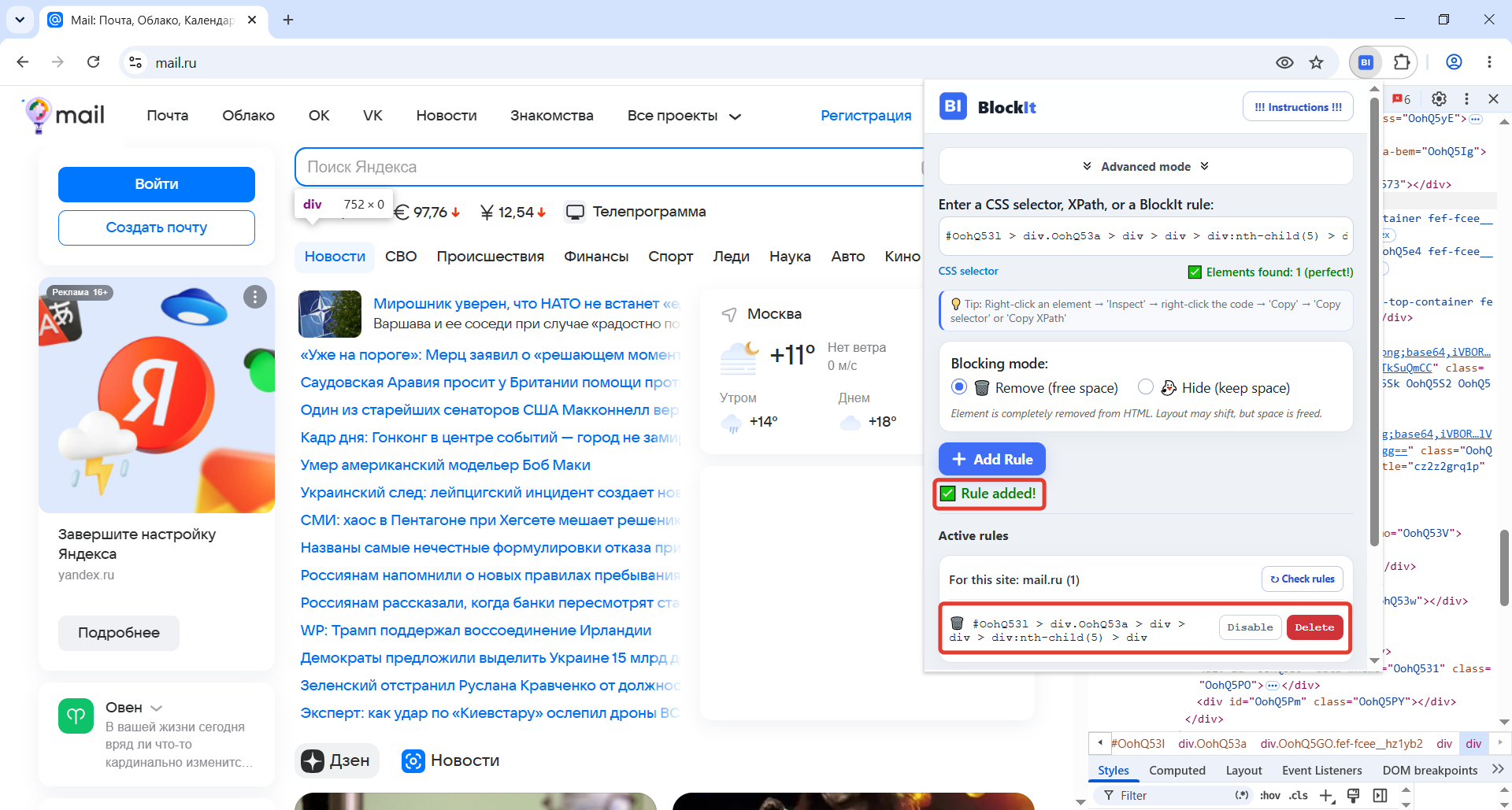Open Chrome tab search dropdown
This screenshot has width=1512, height=810.
click(x=20, y=20)
